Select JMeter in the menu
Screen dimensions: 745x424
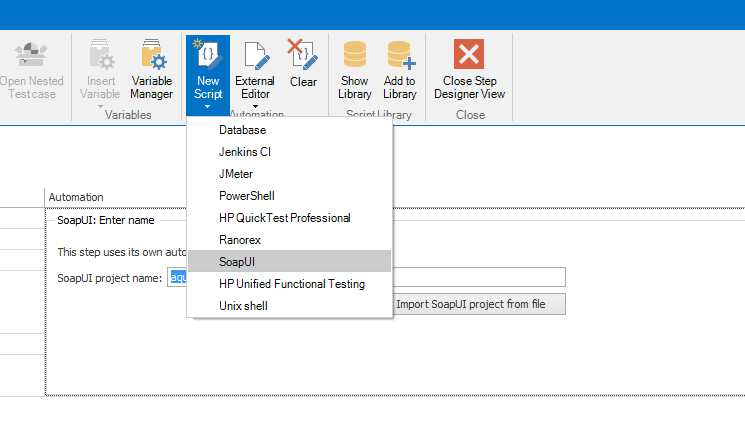[236, 174]
